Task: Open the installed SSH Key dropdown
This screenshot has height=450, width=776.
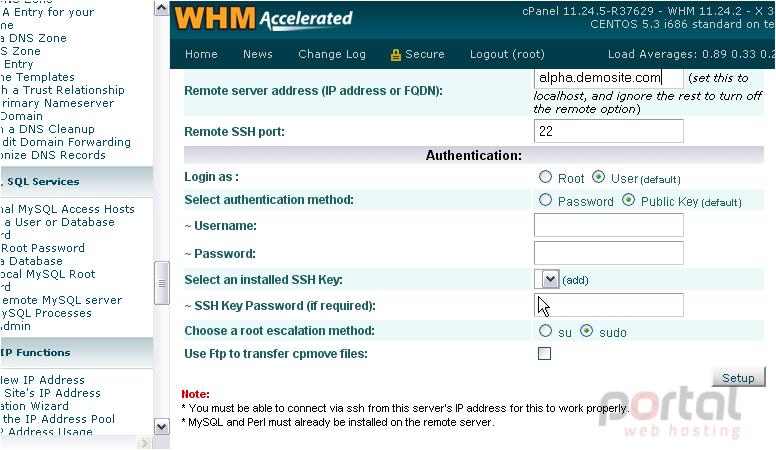Action: pos(547,279)
